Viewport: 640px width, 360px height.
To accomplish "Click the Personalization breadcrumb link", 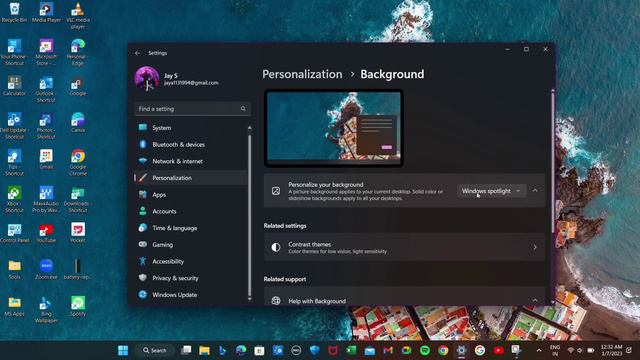I will click(302, 74).
